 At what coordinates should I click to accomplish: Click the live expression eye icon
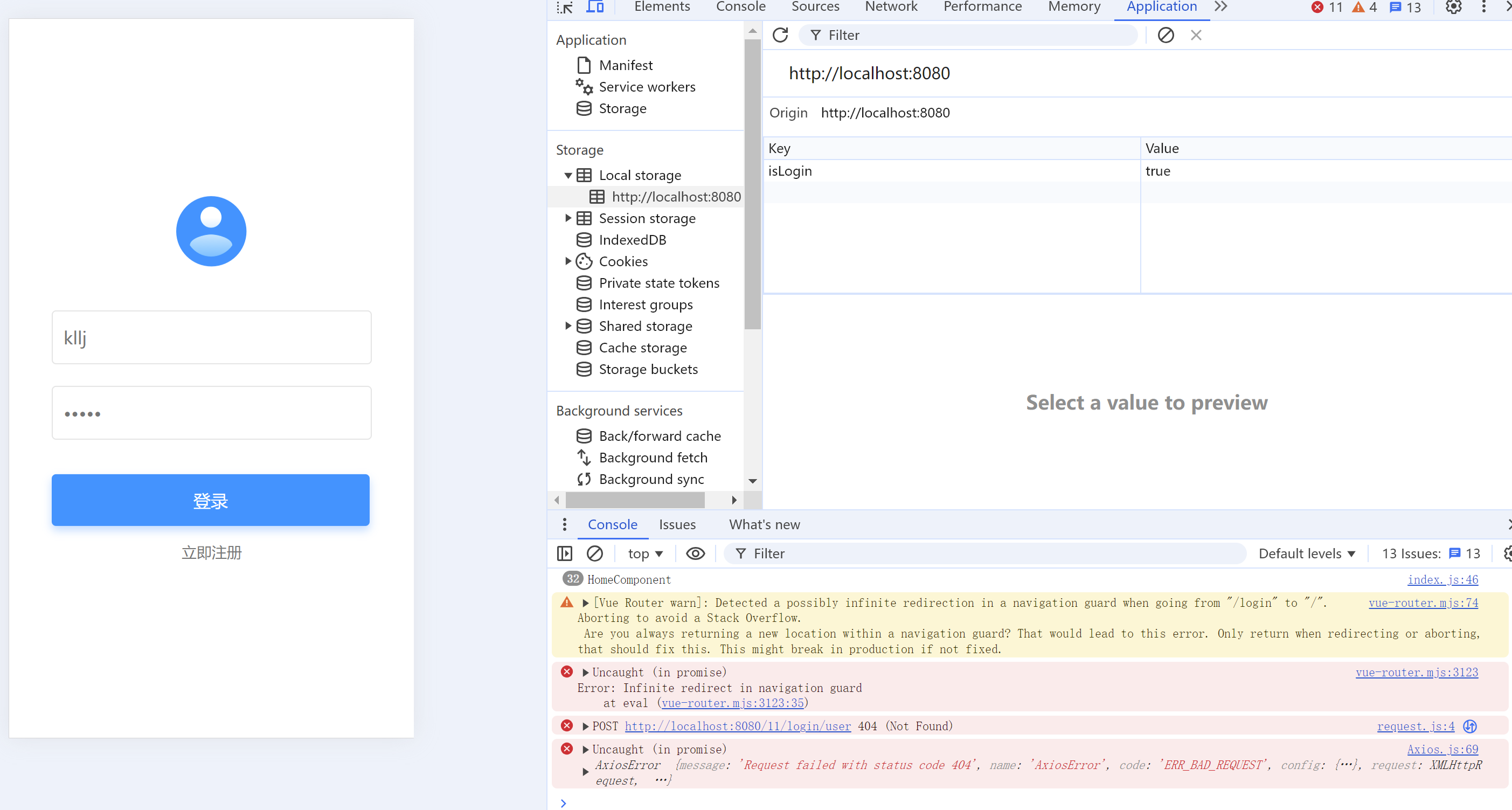[x=695, y=553]
